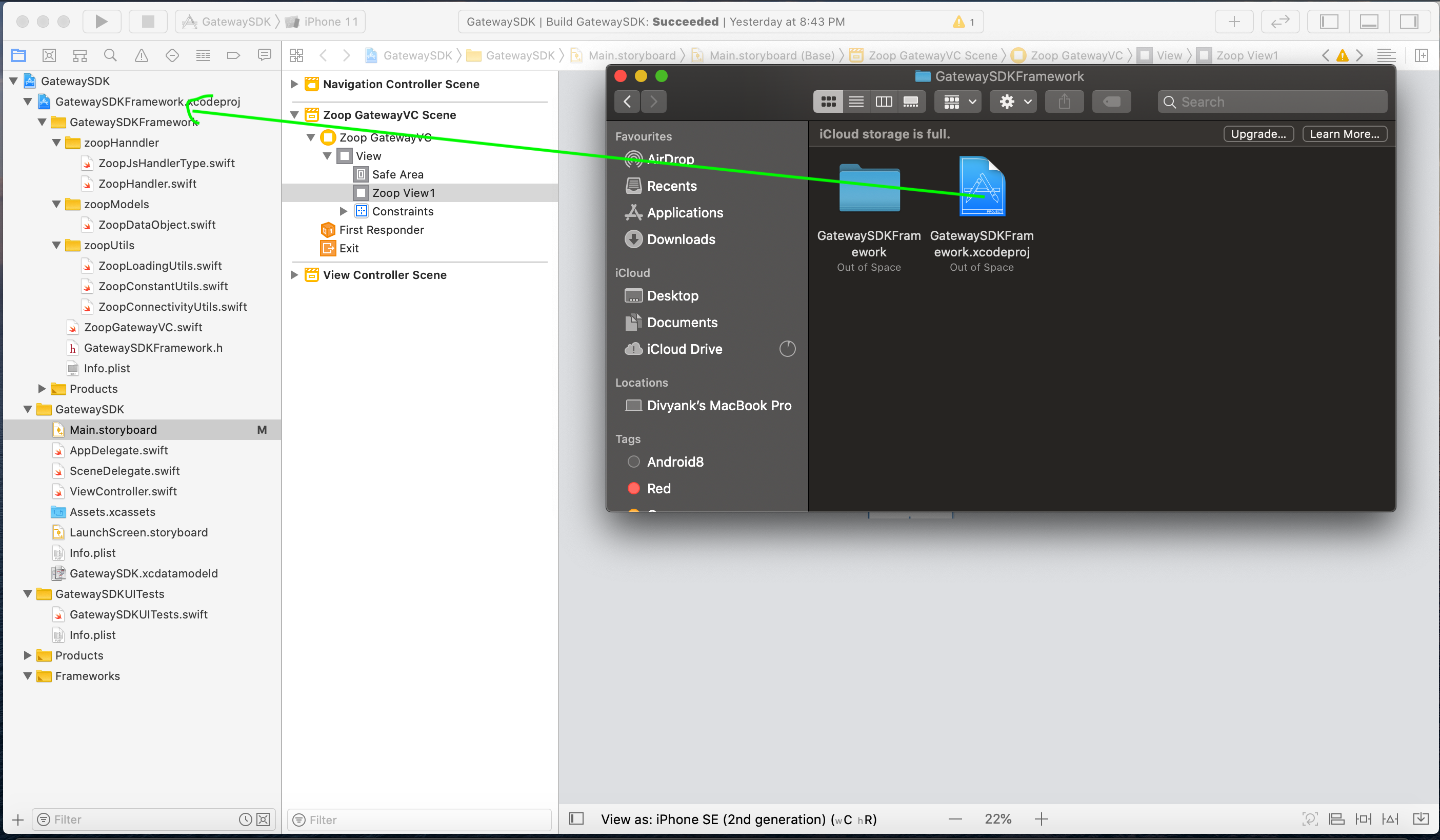The image size is (1440, 840).
Task: Zoom in the storyboard canvas
Action: coord(1042,819)
